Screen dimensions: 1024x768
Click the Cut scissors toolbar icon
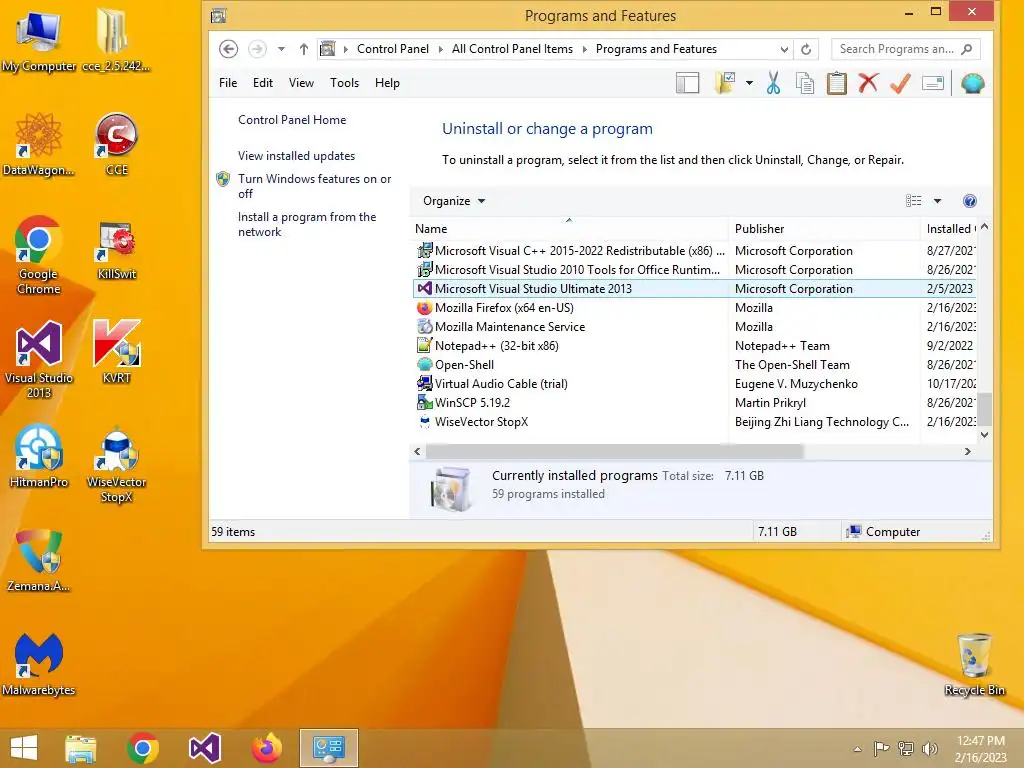pos(773,83)
